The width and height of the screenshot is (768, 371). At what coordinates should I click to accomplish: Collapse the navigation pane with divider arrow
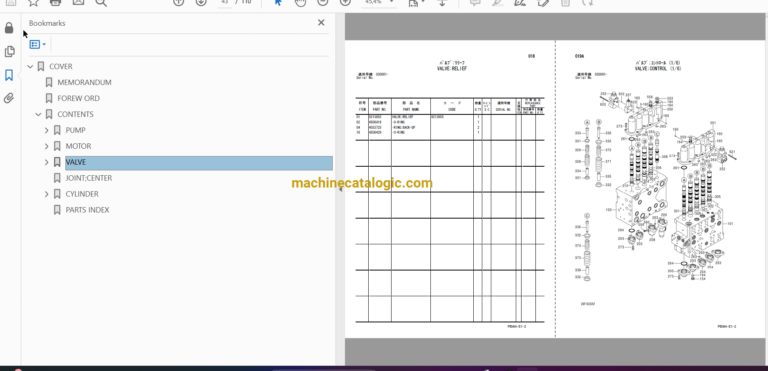coord(340,189)
